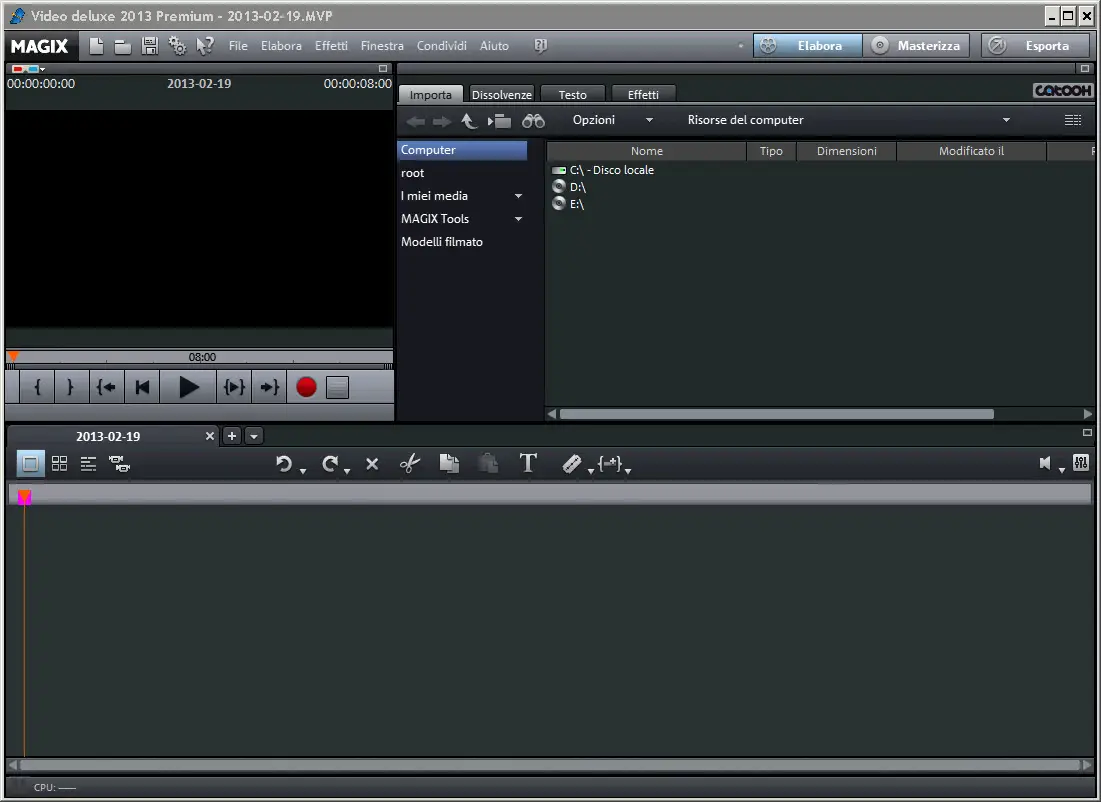Go back in the media browser
The image size is (1101, 802).
click(x=416, y=121)
